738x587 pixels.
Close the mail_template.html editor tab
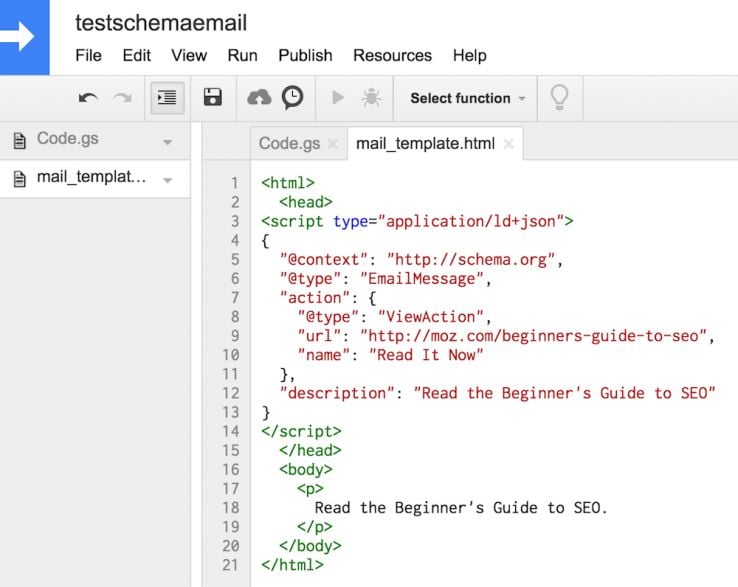[508, 144]
